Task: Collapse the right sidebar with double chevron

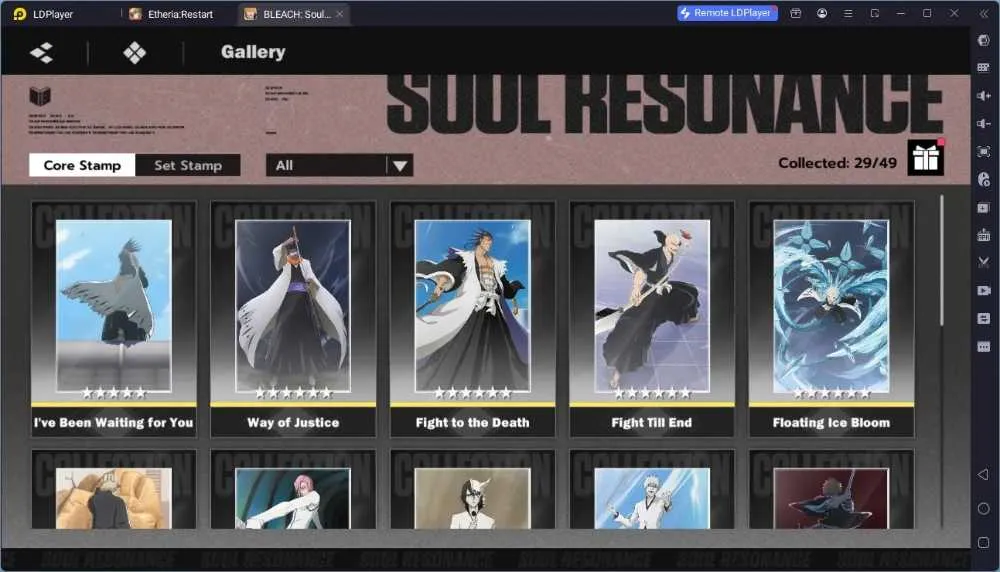Action: coord(984,13)
